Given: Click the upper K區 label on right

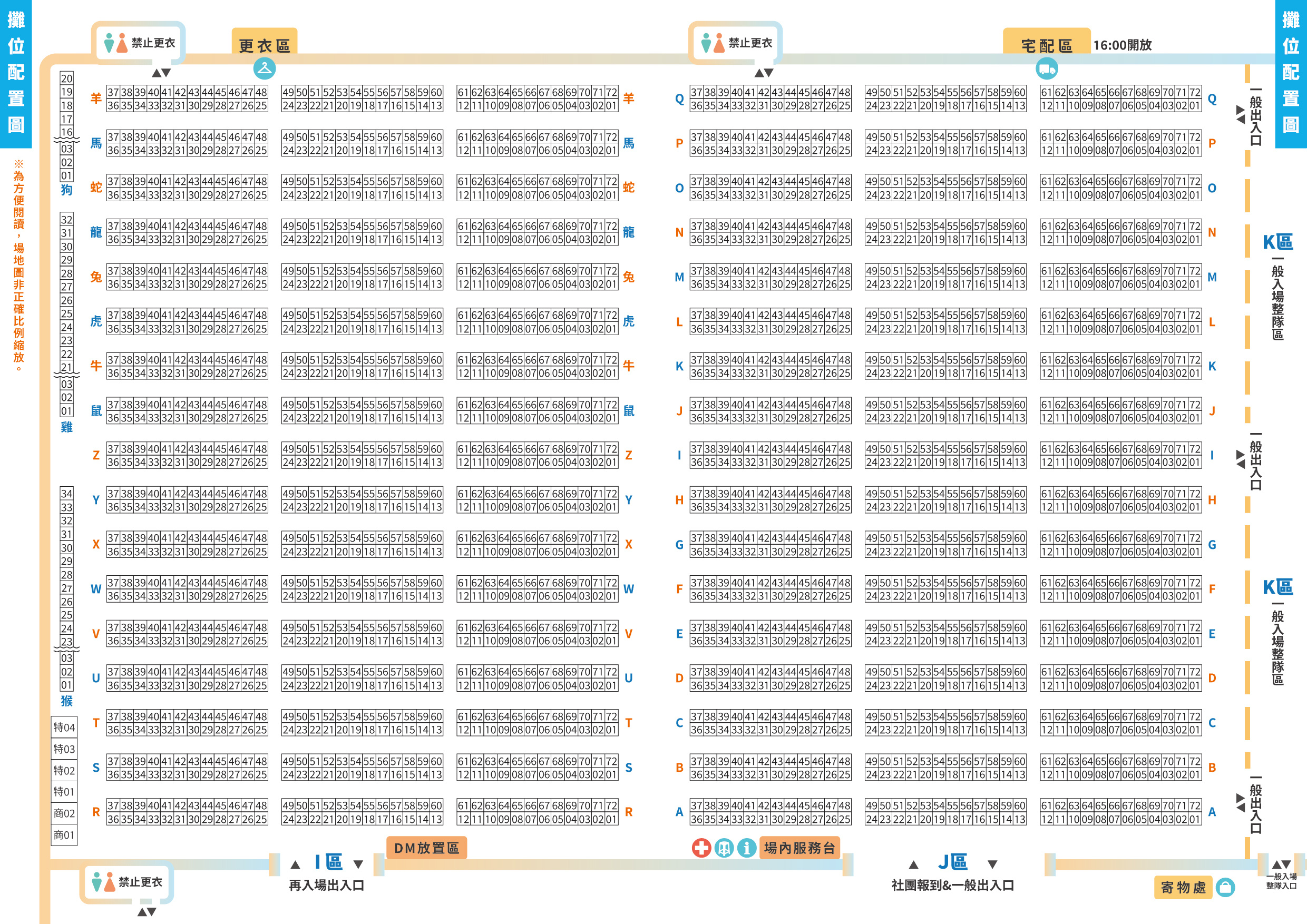Looking at the screenshot, I should pos(1277,242).
